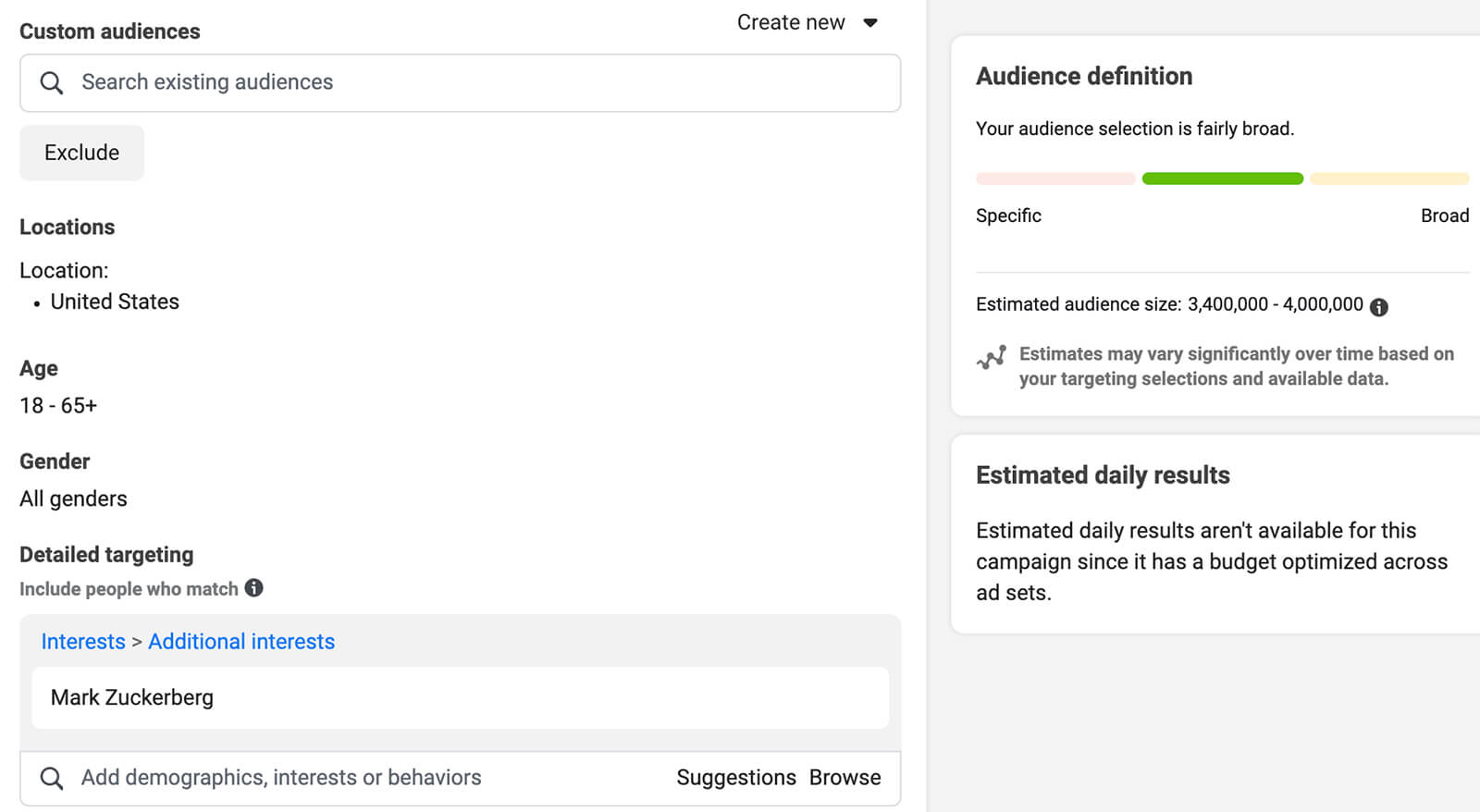Image resolution: width=1480 pixels, height=812 pixels.
Task: Click the All genders value
Action: pos(73,498)
